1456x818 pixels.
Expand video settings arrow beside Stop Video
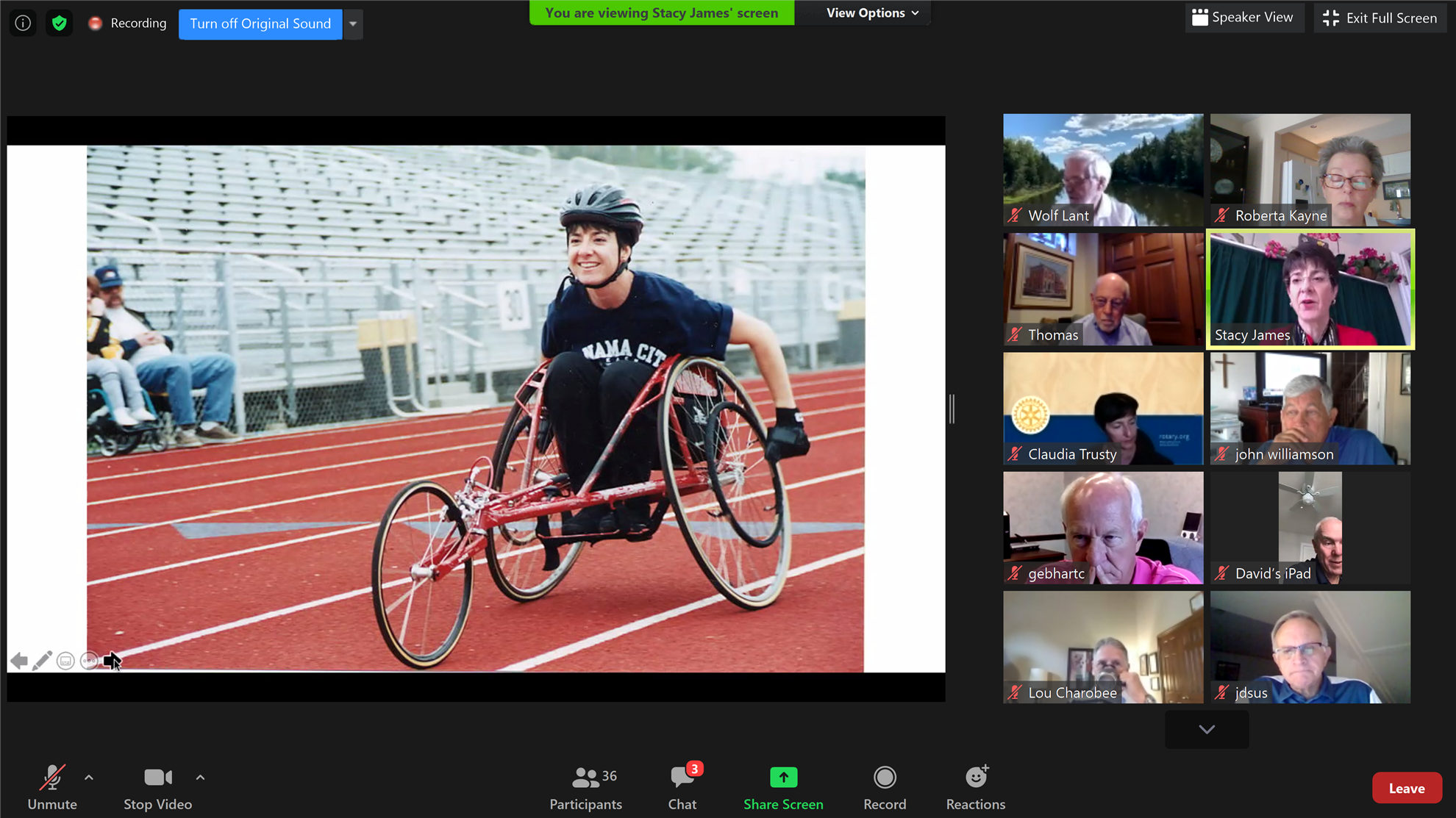click(200, 777)
